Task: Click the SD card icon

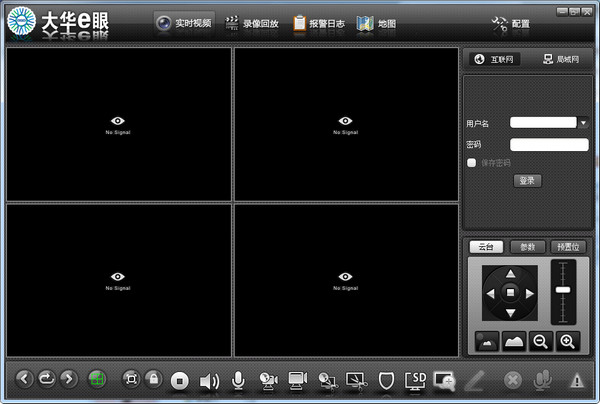Action: click(416, 380)
